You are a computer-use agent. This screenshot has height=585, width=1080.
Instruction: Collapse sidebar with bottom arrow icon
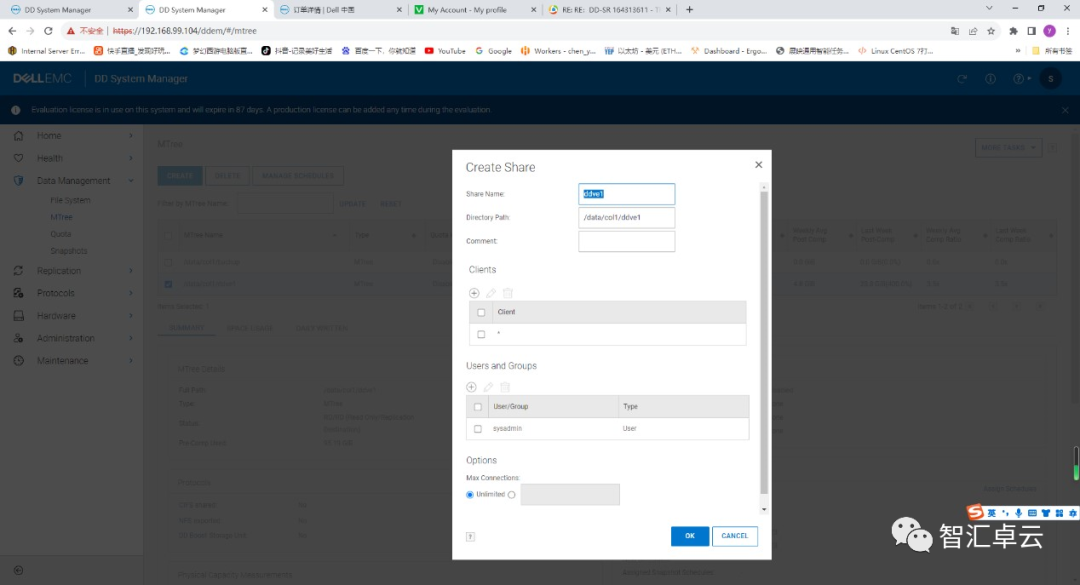click(x=19, y=571)
